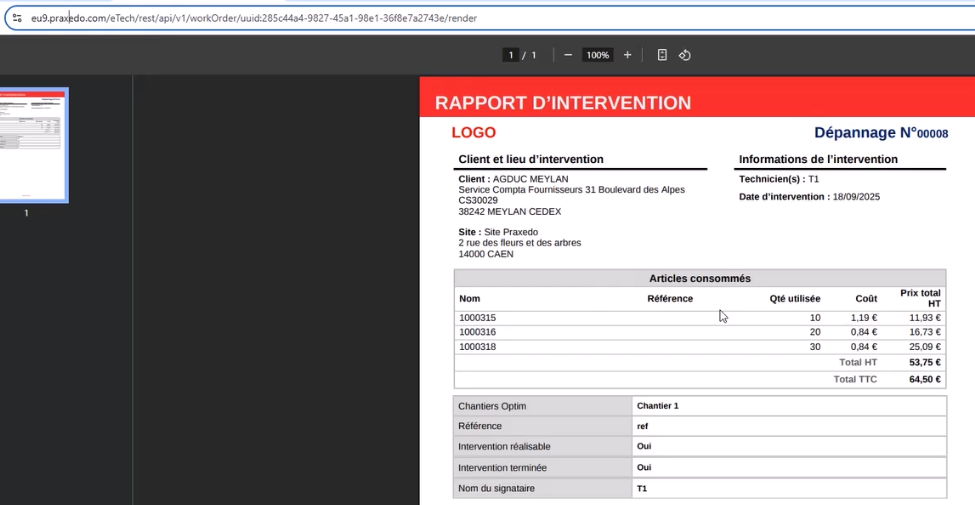975x505 pixels.
Task: Click the Nom column header
Action: click(x=469, y=299)
